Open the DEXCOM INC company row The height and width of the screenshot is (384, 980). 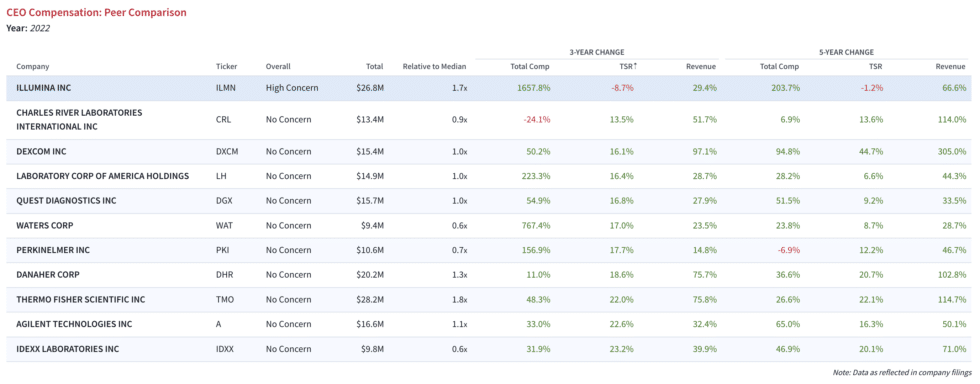pyautogui.click(x=489, y=151)
